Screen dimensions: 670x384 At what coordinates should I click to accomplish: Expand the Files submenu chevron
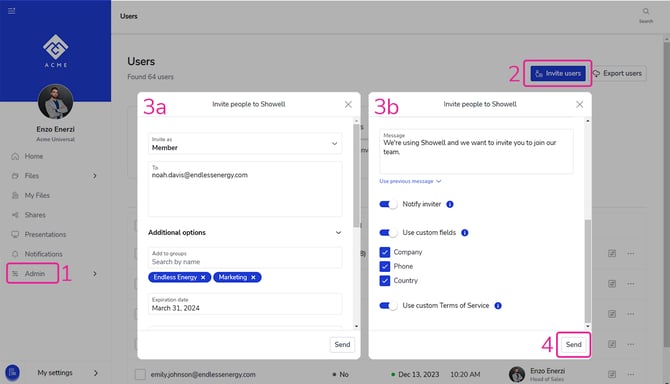tap(95, 176)
